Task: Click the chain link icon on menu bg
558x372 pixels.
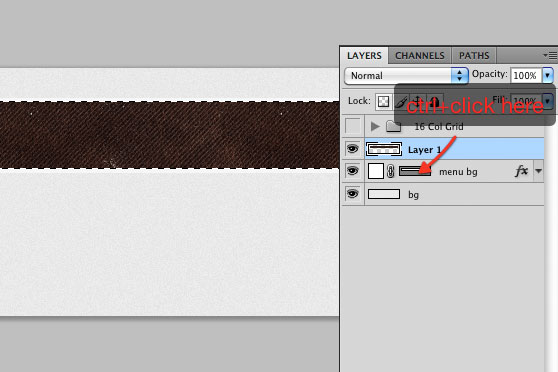Action: point(390,171)
